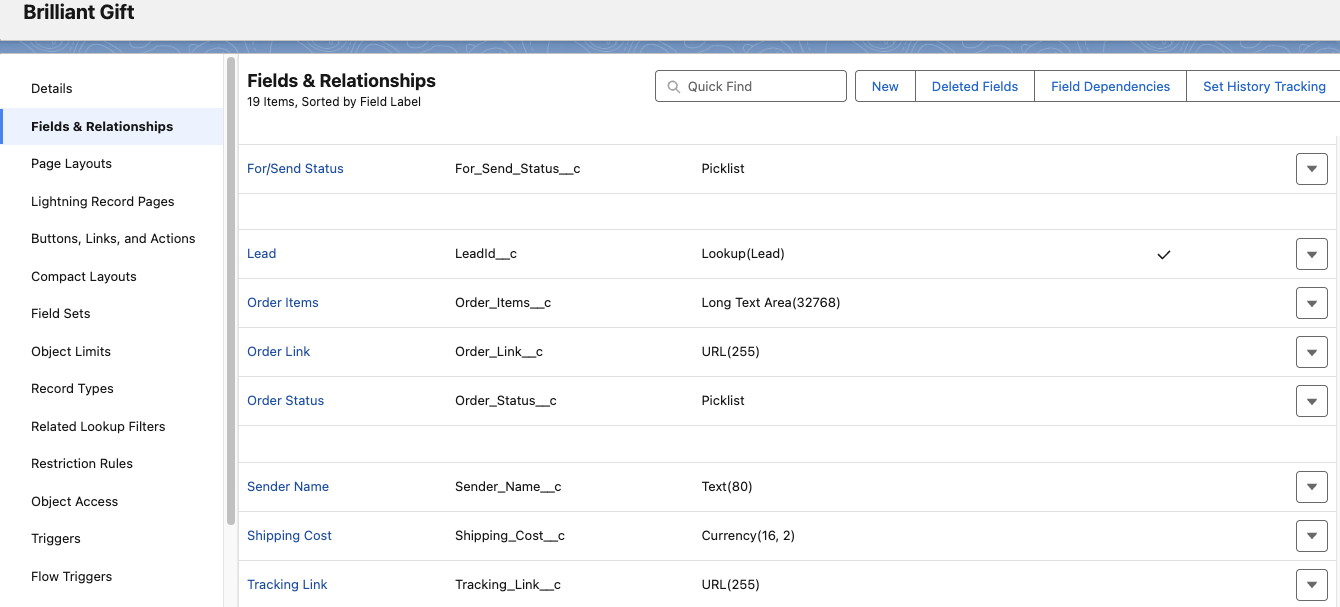Type in the Quick Find search box

point(760,87)
